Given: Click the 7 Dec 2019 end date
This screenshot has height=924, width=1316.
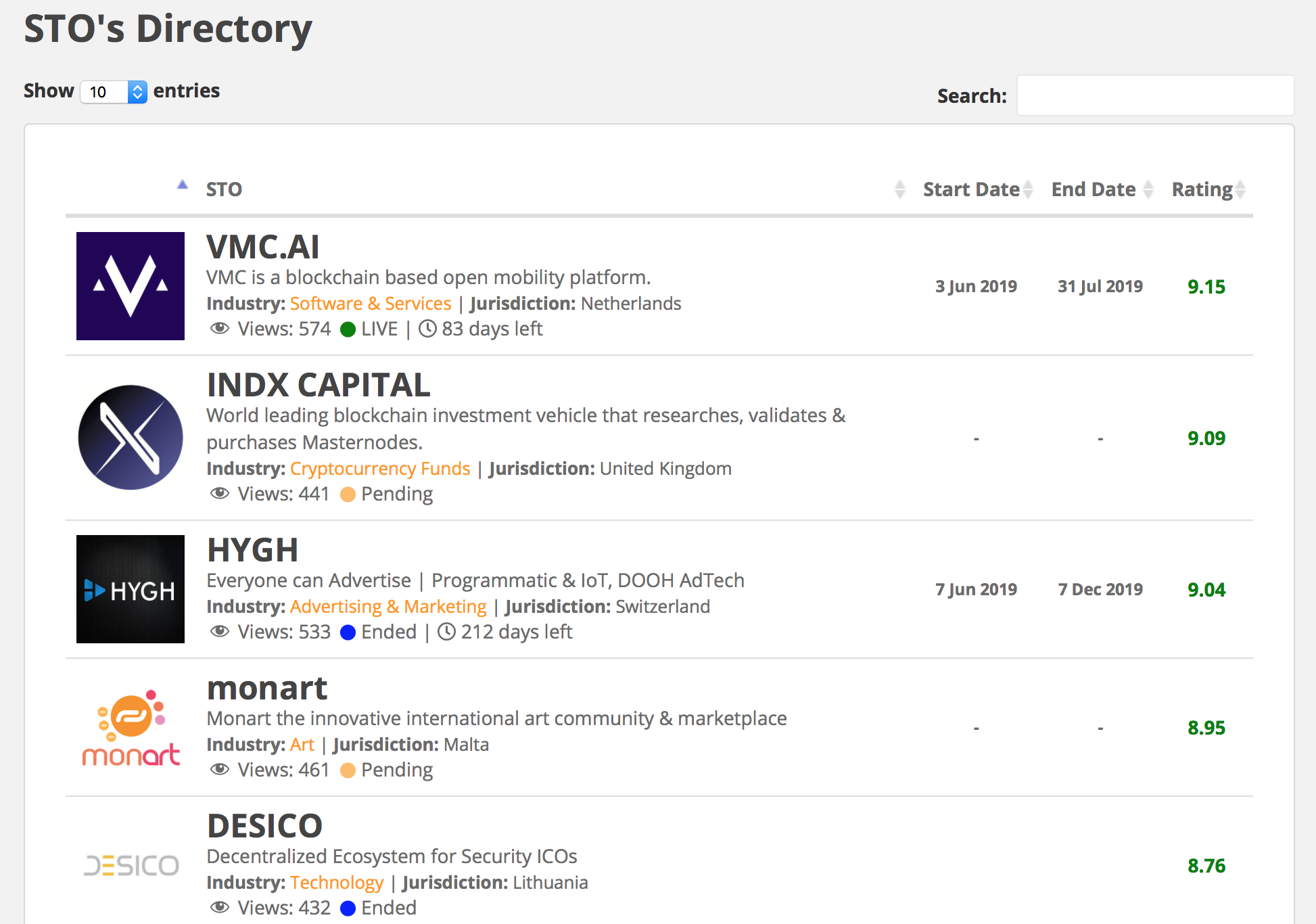Looking at the screenshot, I should [1100, 590].
